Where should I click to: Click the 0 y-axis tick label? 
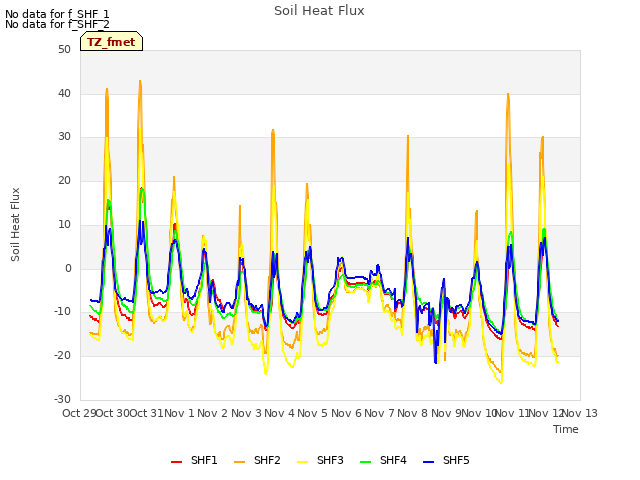click(68, 269)
